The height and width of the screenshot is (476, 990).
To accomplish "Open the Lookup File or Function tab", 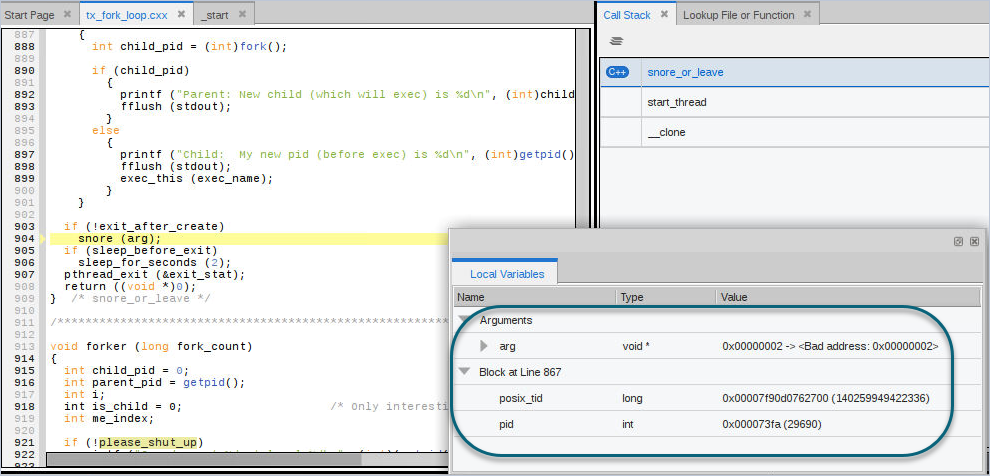I will (738, 15).
